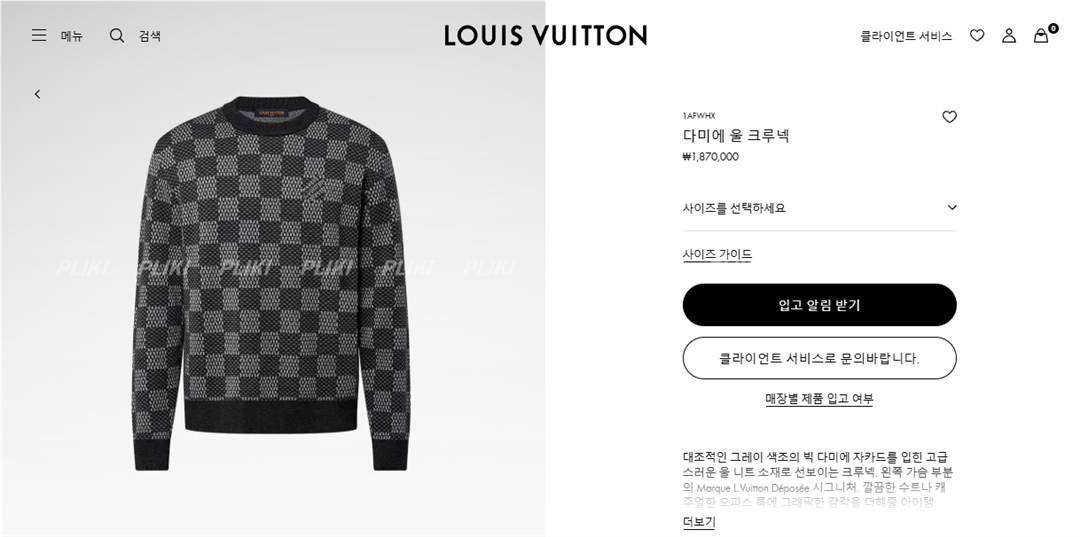Screen dimensions: 1080x537
Task: Open 클라이언트 서비스 in header
Action: point(906,36)
